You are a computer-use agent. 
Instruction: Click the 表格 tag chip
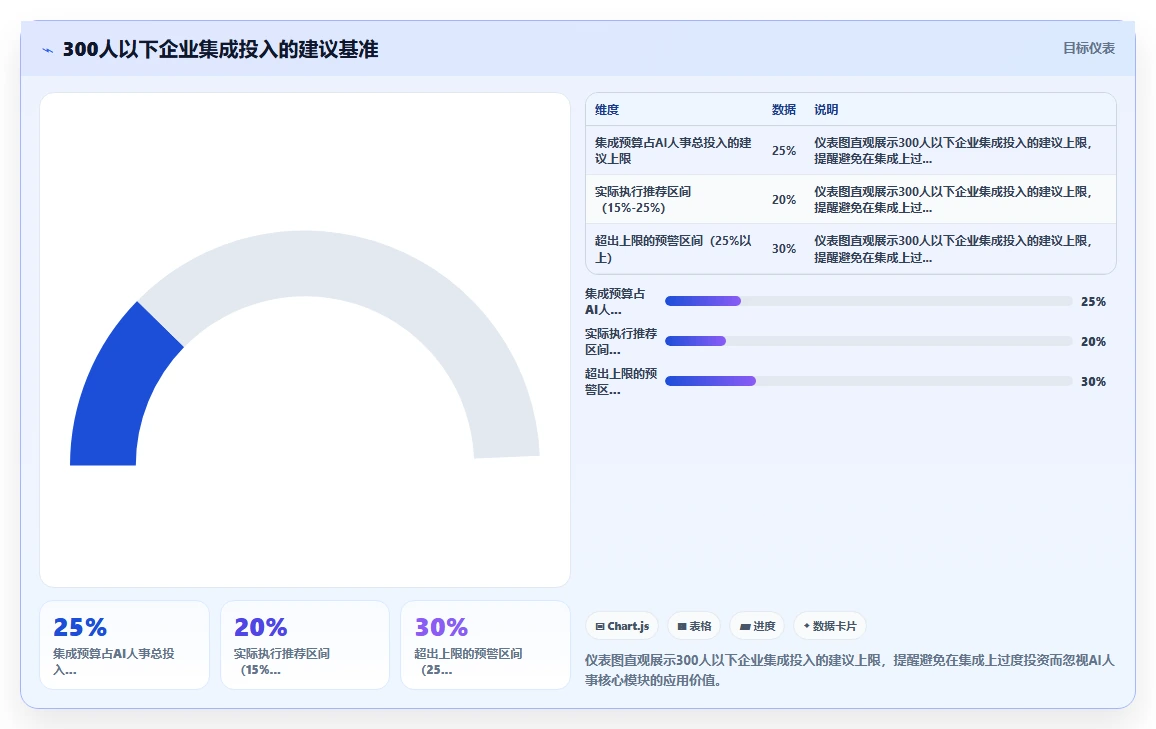694,626
